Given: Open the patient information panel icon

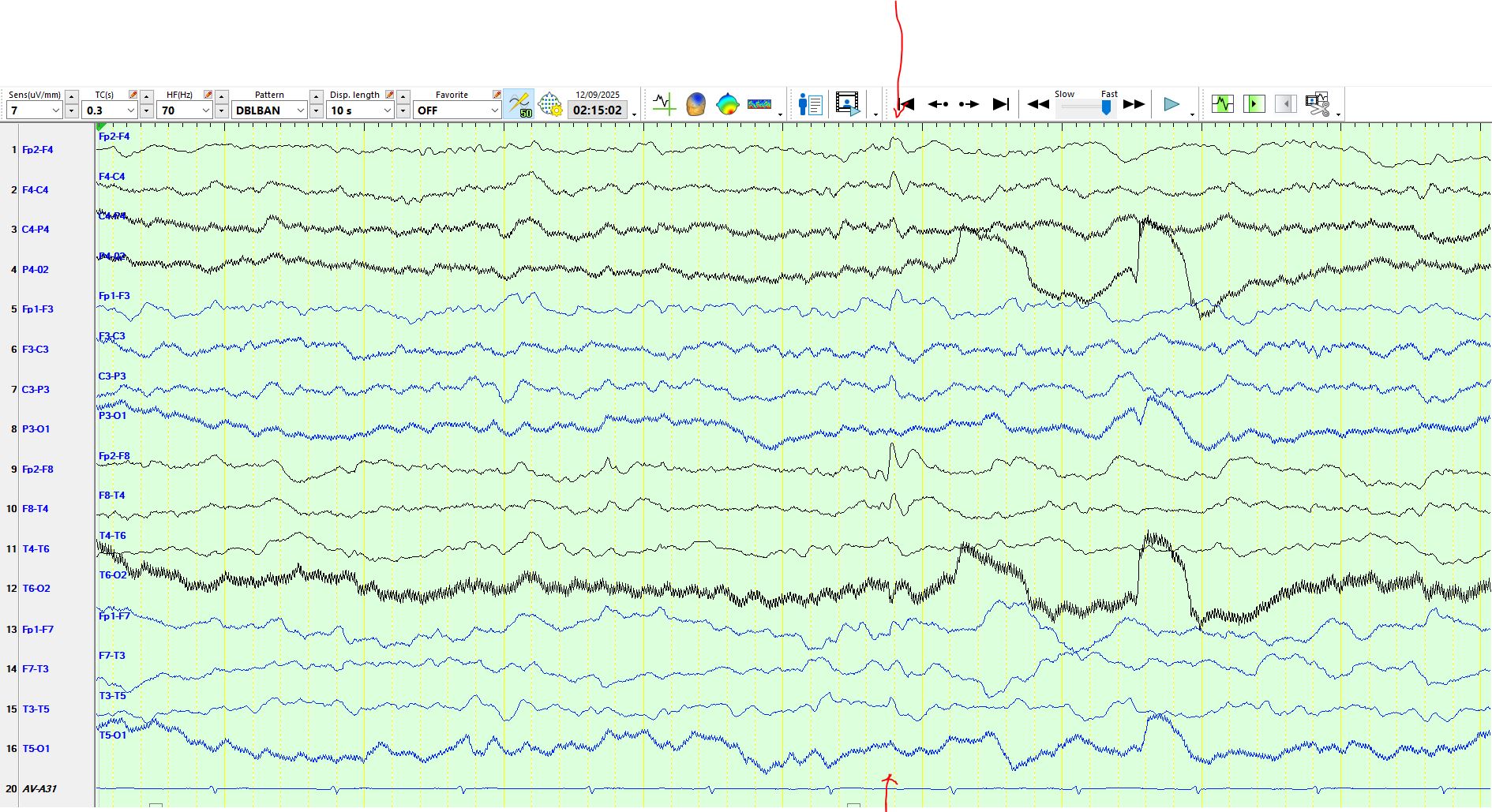Looking at the screenshot, I should pos(810,104).
